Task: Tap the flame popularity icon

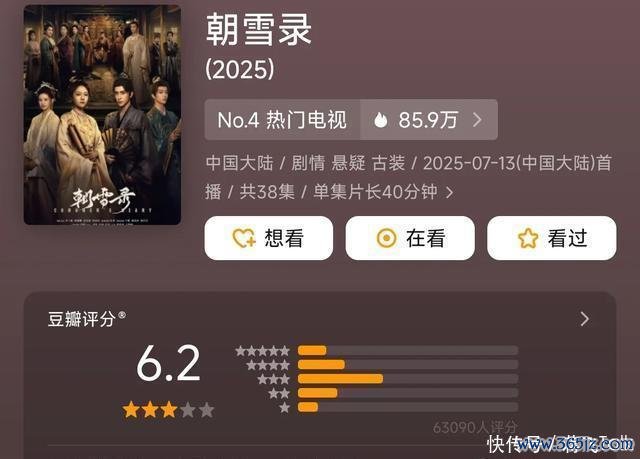Action: 380,120
